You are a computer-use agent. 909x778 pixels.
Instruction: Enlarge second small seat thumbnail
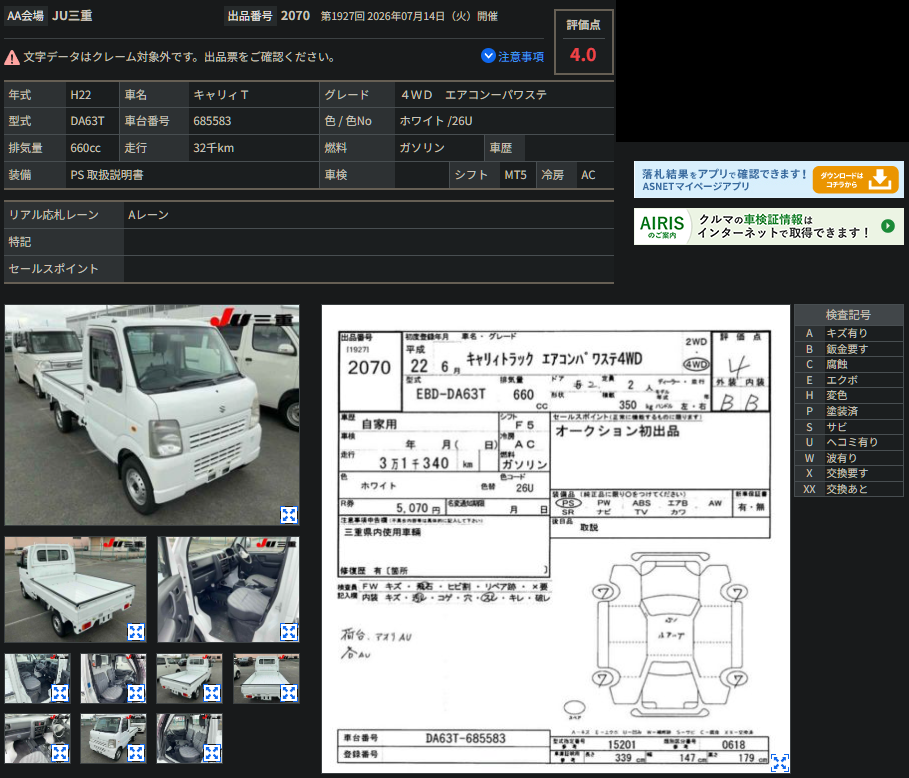point(136,693)
